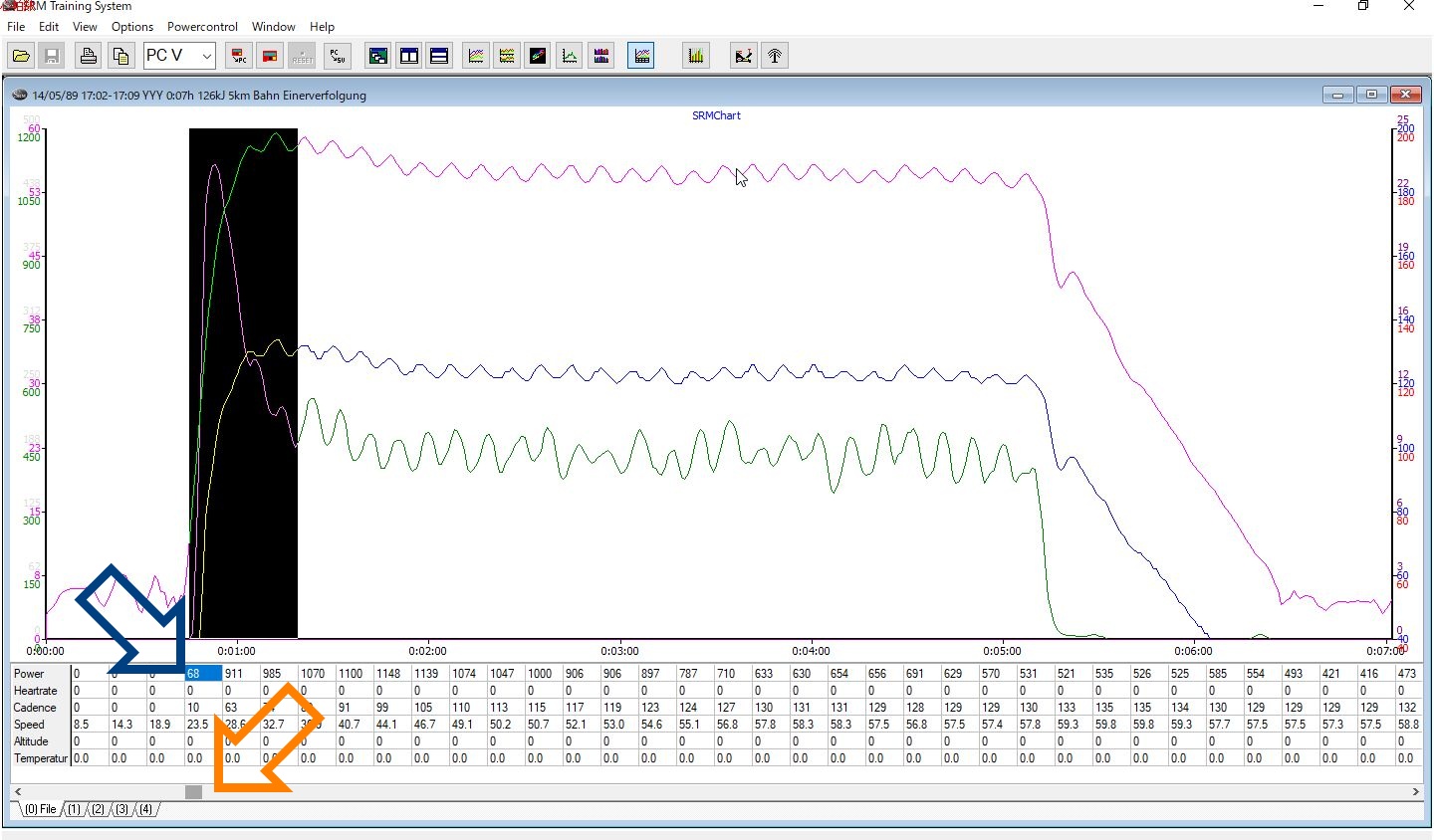Viewport: 1434px width, 840px height.
Task: Cascade windows with the toolbar icon
Action: [x=378, y=56]
